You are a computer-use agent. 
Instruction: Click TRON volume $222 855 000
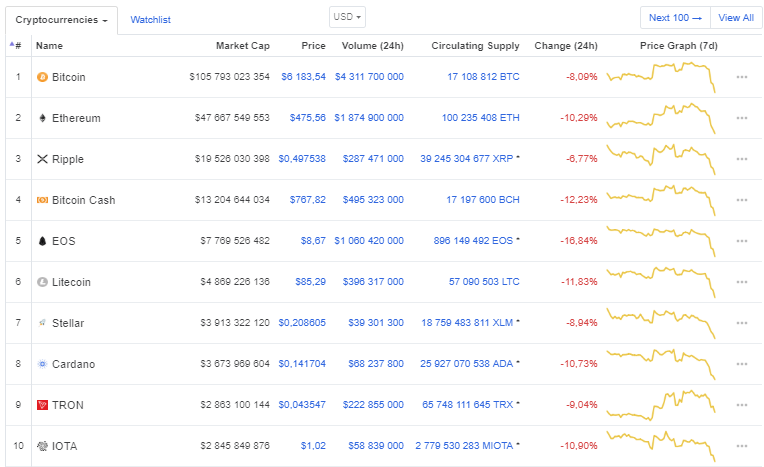373,404
